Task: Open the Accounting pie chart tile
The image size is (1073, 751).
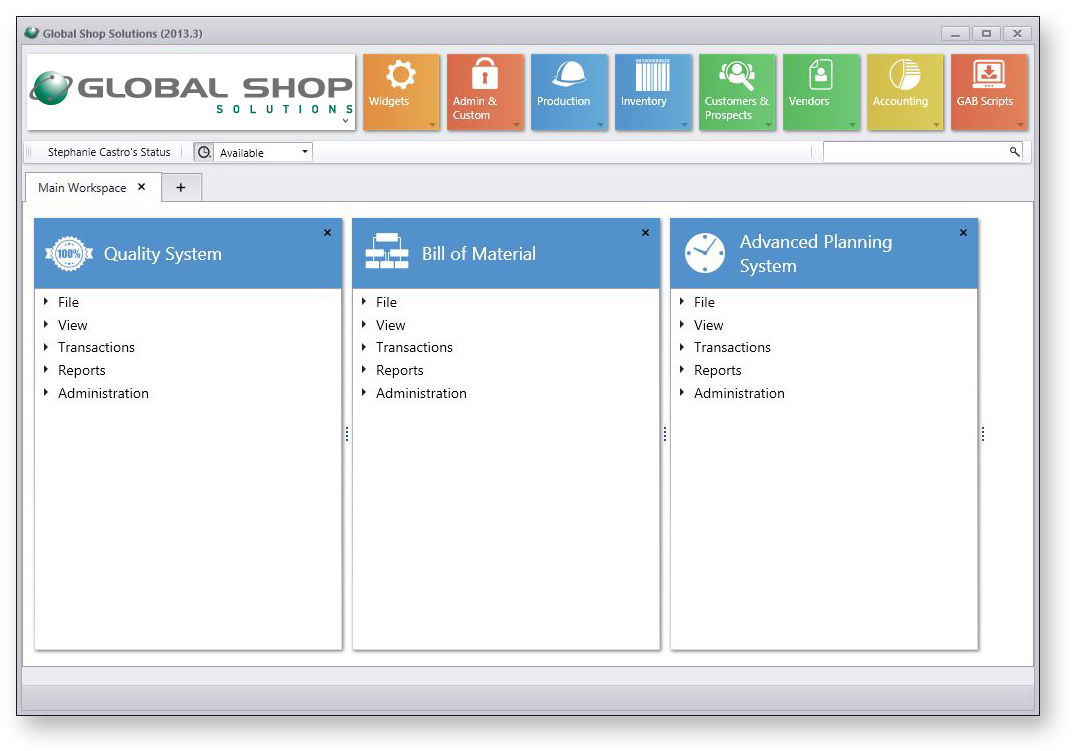Action: click(904, 90)
